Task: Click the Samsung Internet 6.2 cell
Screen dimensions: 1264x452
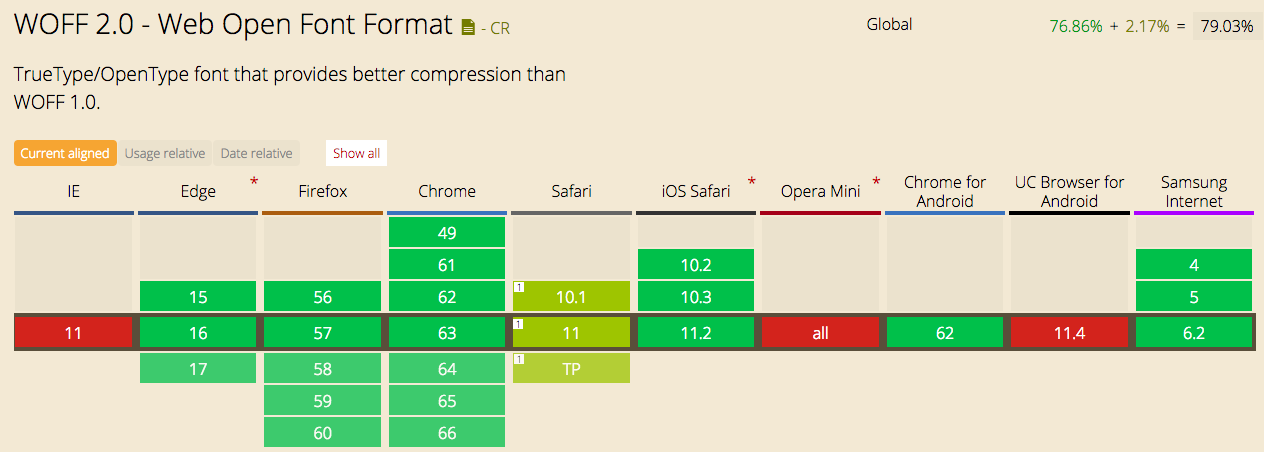Action: [1193, 333]
